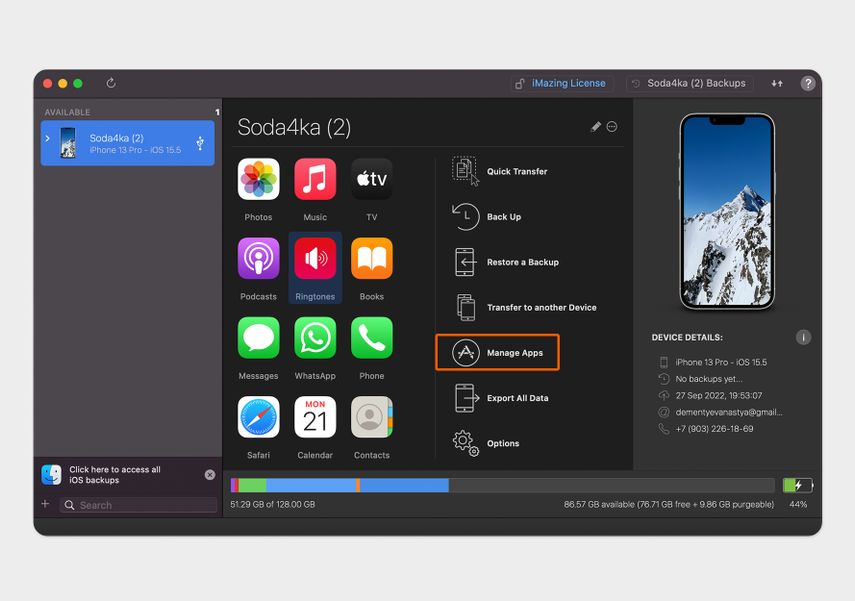855x601 pixels.
Task: Expand the Soda4ka (2) device chevron
Action: [x=47, y=139]
